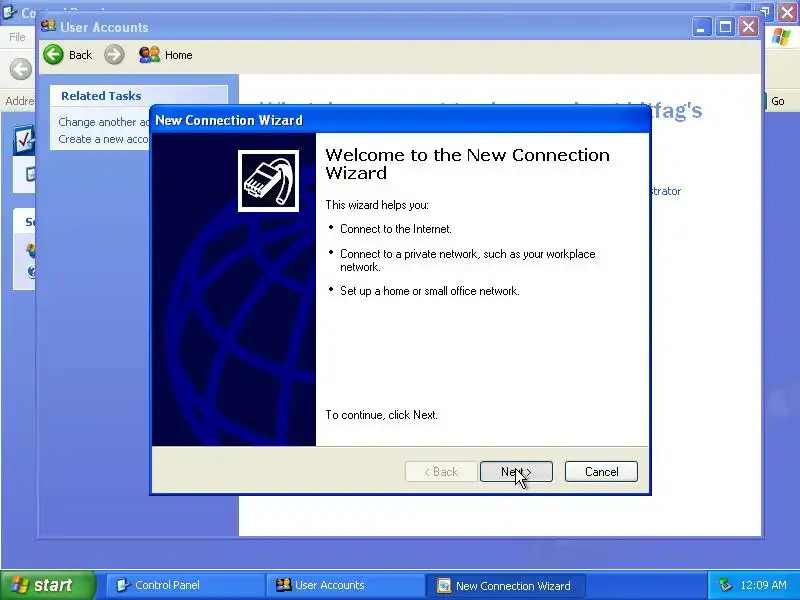
Task: Open the Start menu
Action: (x=47, y=585)
